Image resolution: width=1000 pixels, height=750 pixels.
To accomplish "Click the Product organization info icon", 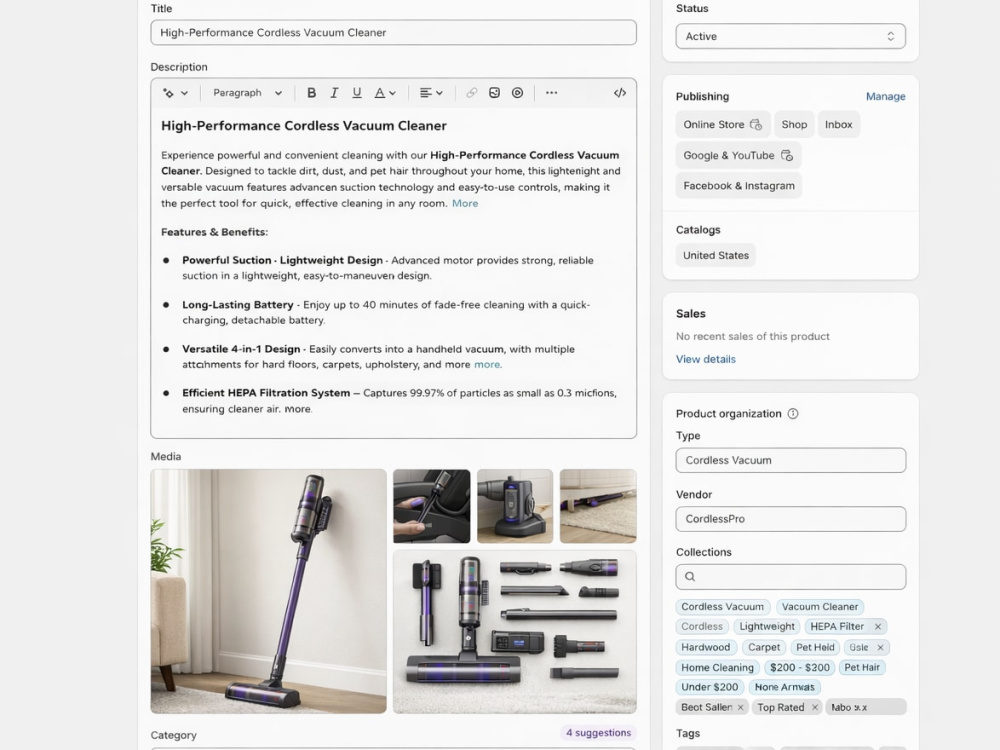I will [793, 413].
